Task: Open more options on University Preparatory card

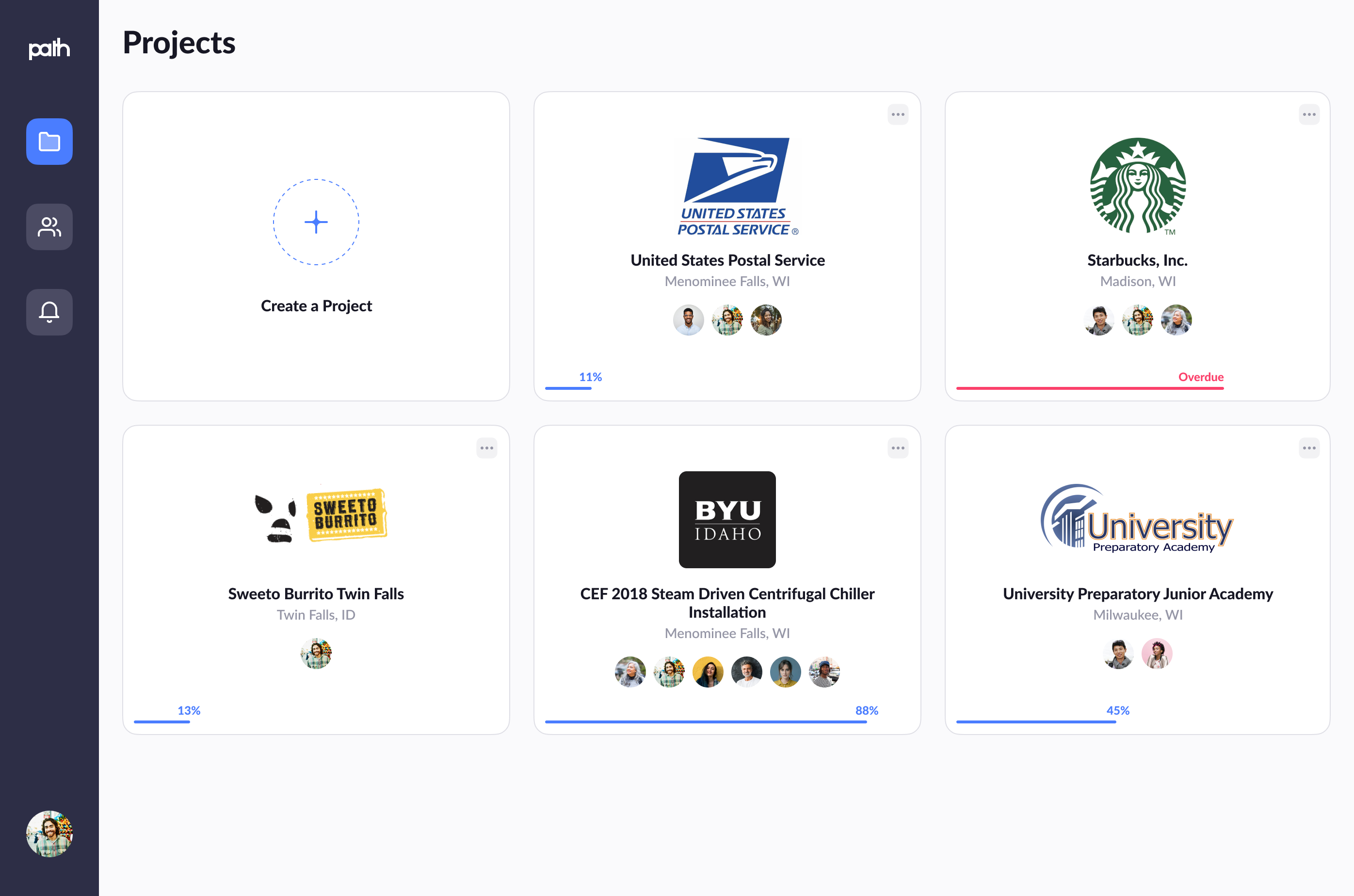Action: coord(1309,448)
